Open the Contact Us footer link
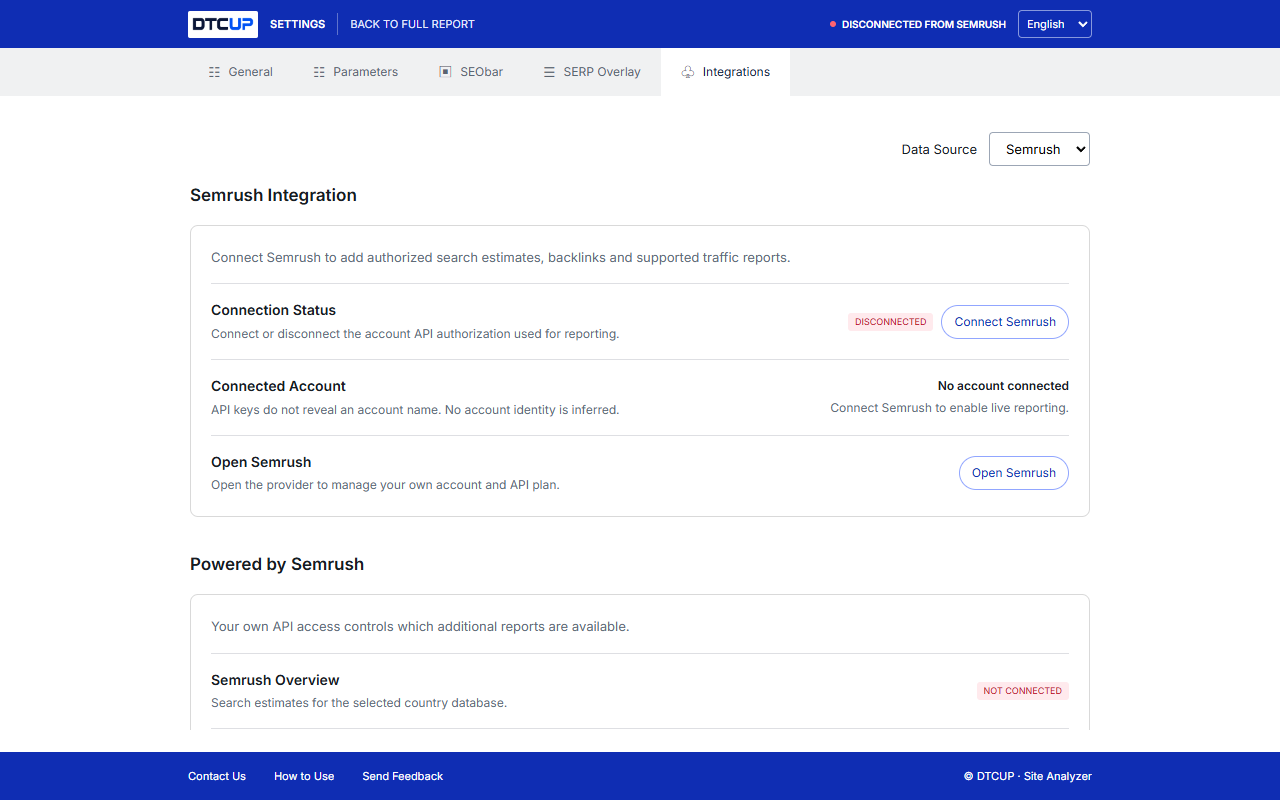The image size is (1280, 800). pos(217,776)
